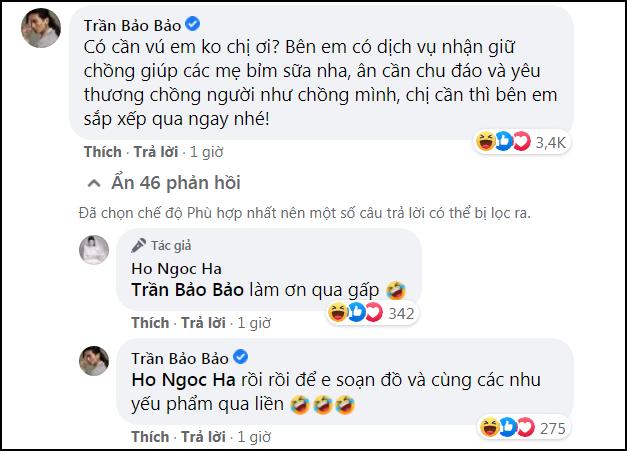Like Trần Bảo Bảo's last reply with Thích
The height and width of the screenshot is (451, 627).
(x=150, y=437)
